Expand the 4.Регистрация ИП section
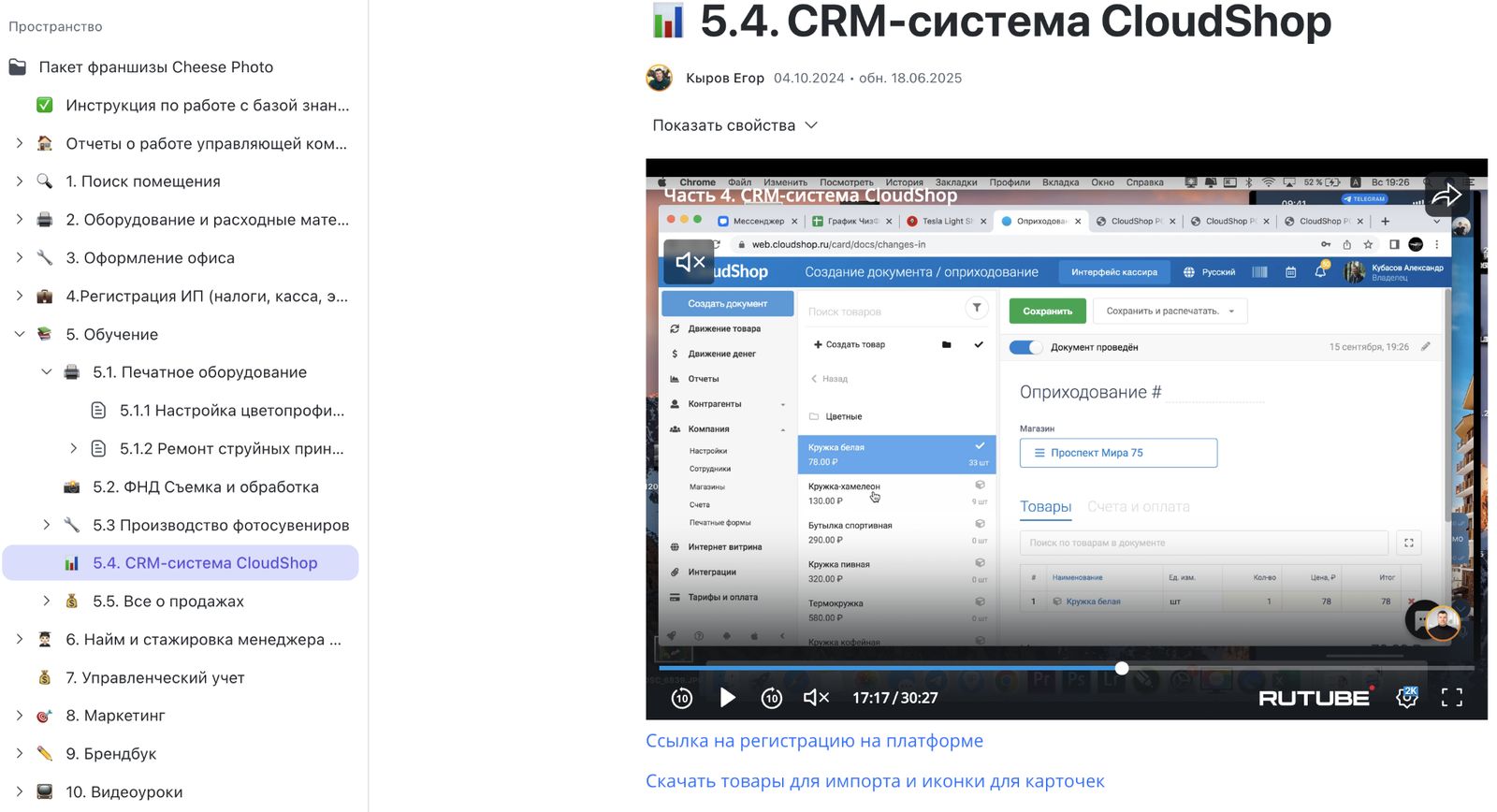1497x812 pixels. coord(19,296)
